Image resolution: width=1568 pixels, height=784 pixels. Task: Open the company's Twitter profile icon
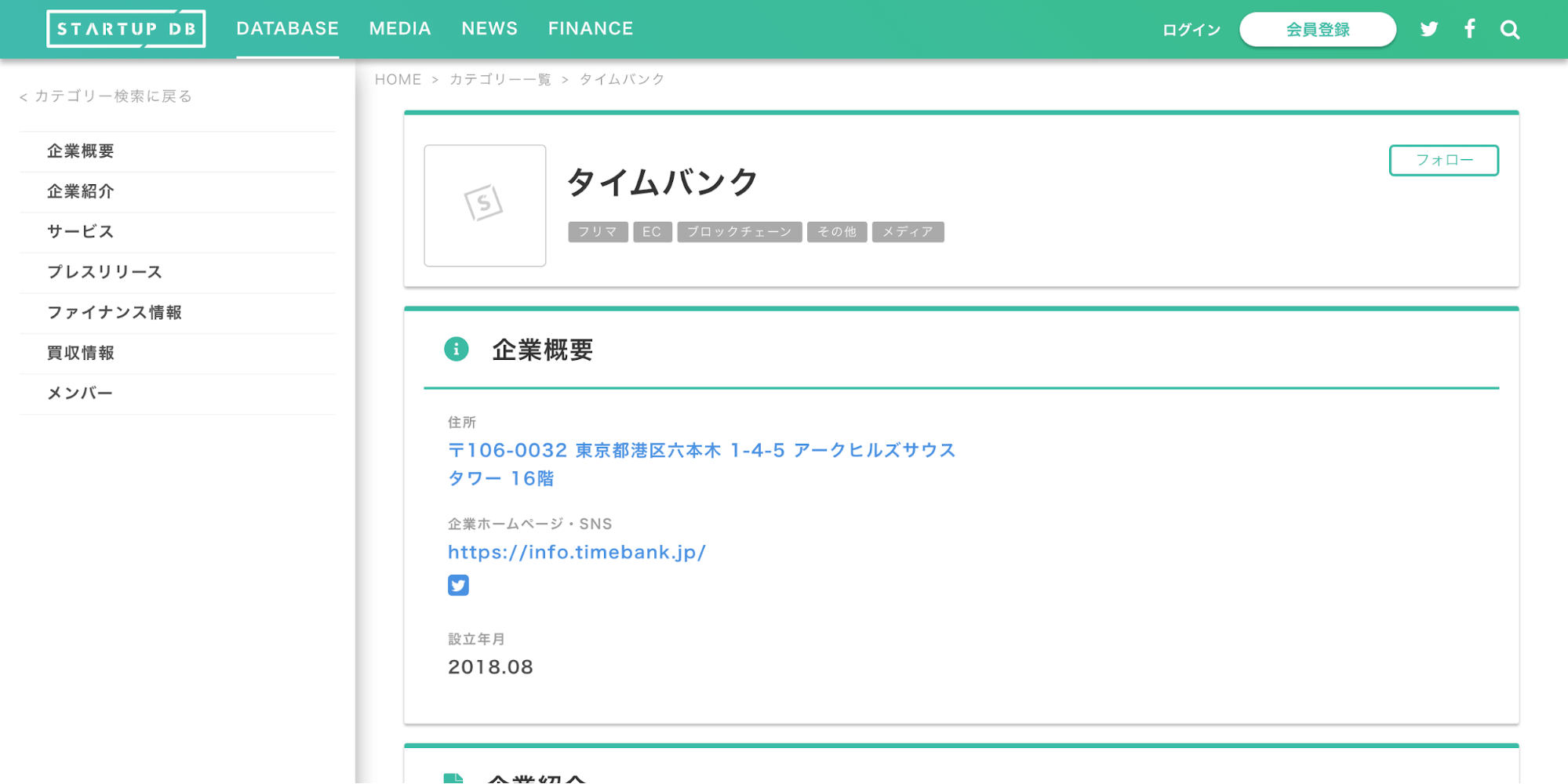point(458,586)
